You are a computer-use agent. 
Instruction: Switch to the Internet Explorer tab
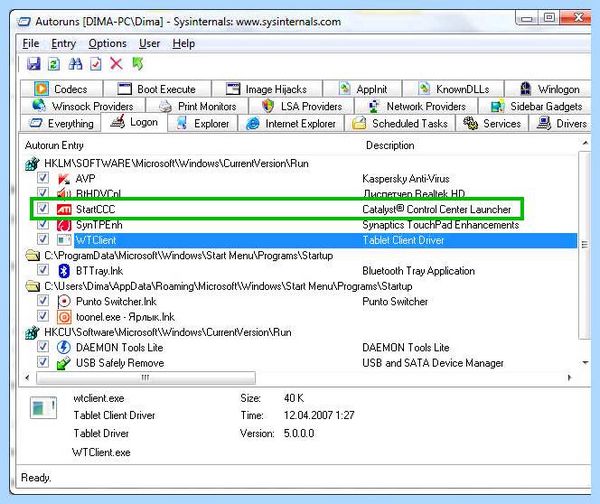click(x=291, y=124)
